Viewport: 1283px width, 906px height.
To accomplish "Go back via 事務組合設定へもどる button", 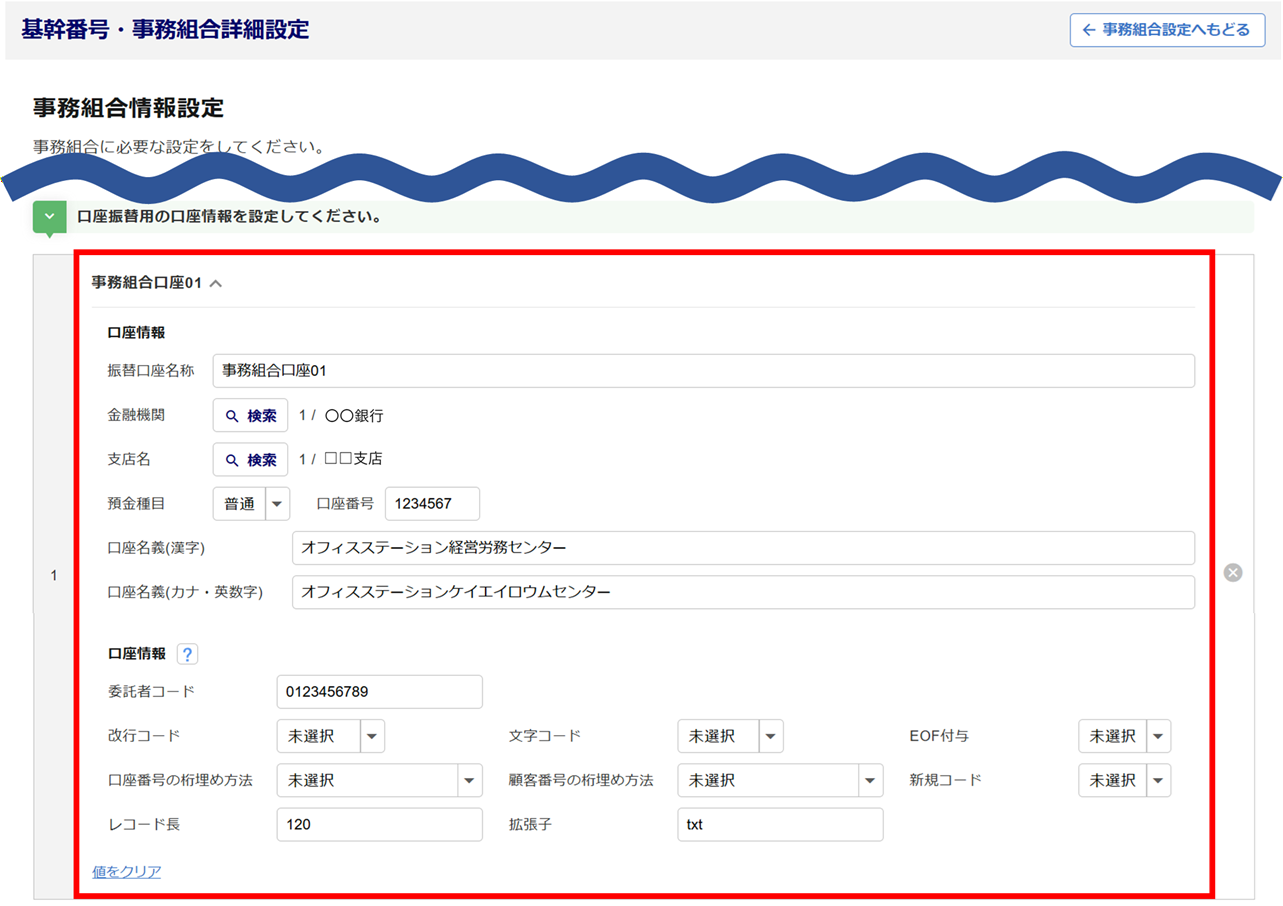I will [1165, 30].
